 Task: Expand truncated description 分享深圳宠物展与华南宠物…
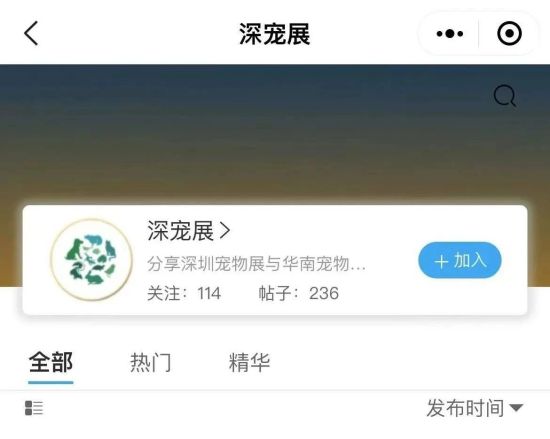pyautogui.click(x=256, y=264)
